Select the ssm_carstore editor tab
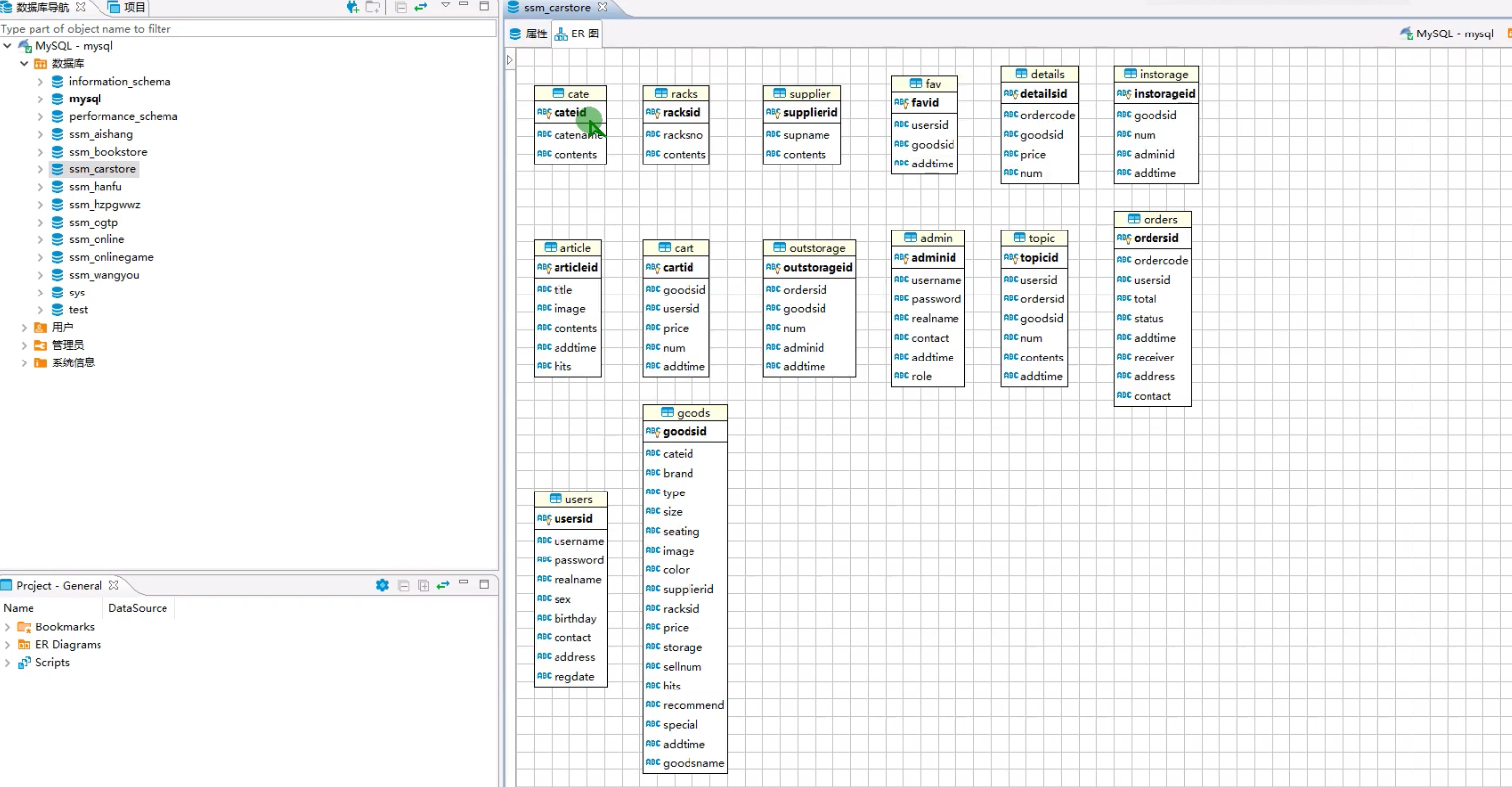Viewport: 1512px width, 787px height. click(x=557, y=7)
